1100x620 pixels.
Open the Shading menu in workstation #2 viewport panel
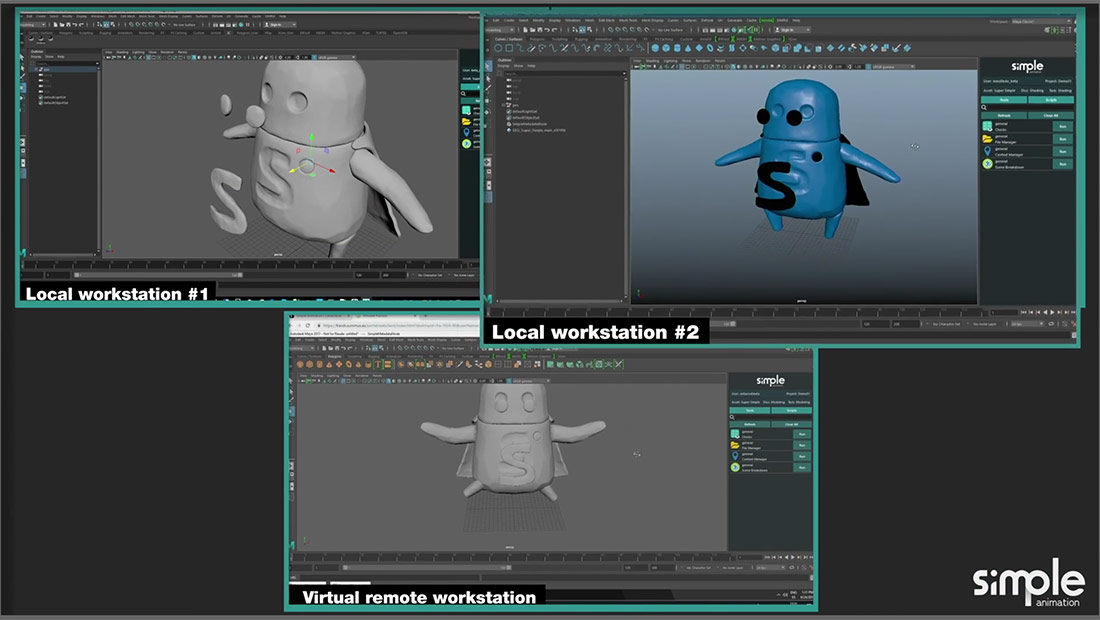tap(653, 61)
